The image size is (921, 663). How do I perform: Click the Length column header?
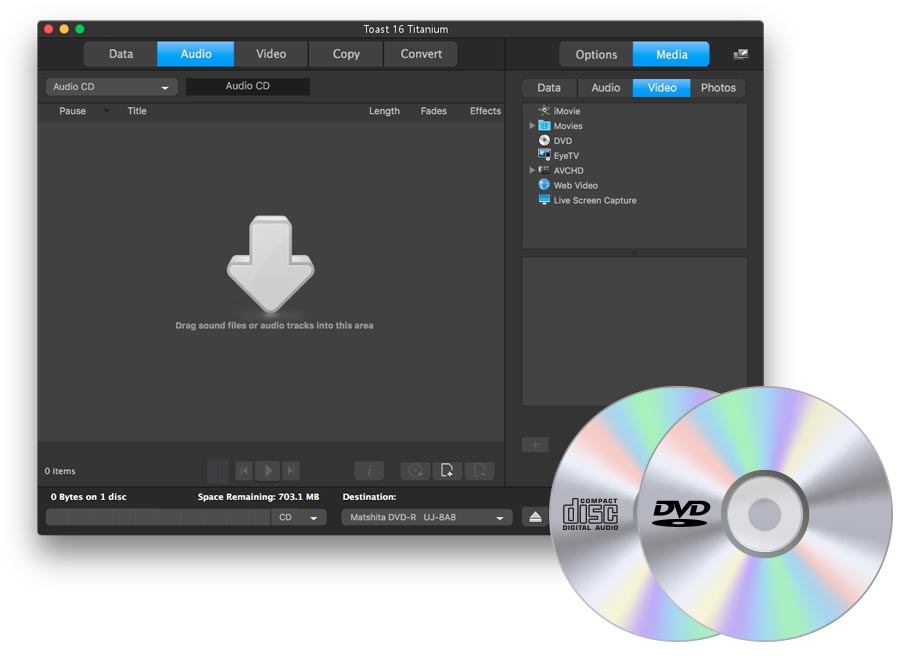coord(384,111)
